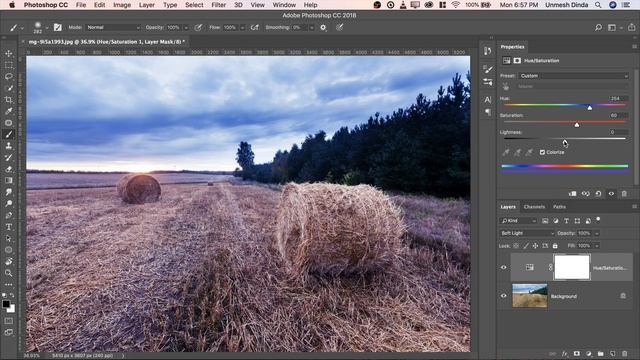Select the Quick Selection tool

[x=9, y=88]
